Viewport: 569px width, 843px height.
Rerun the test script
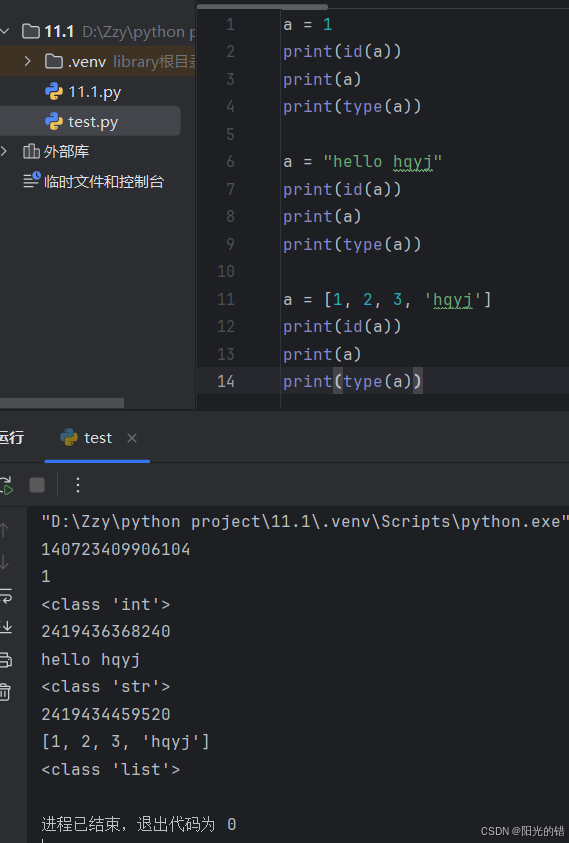[x=6, y=485]
